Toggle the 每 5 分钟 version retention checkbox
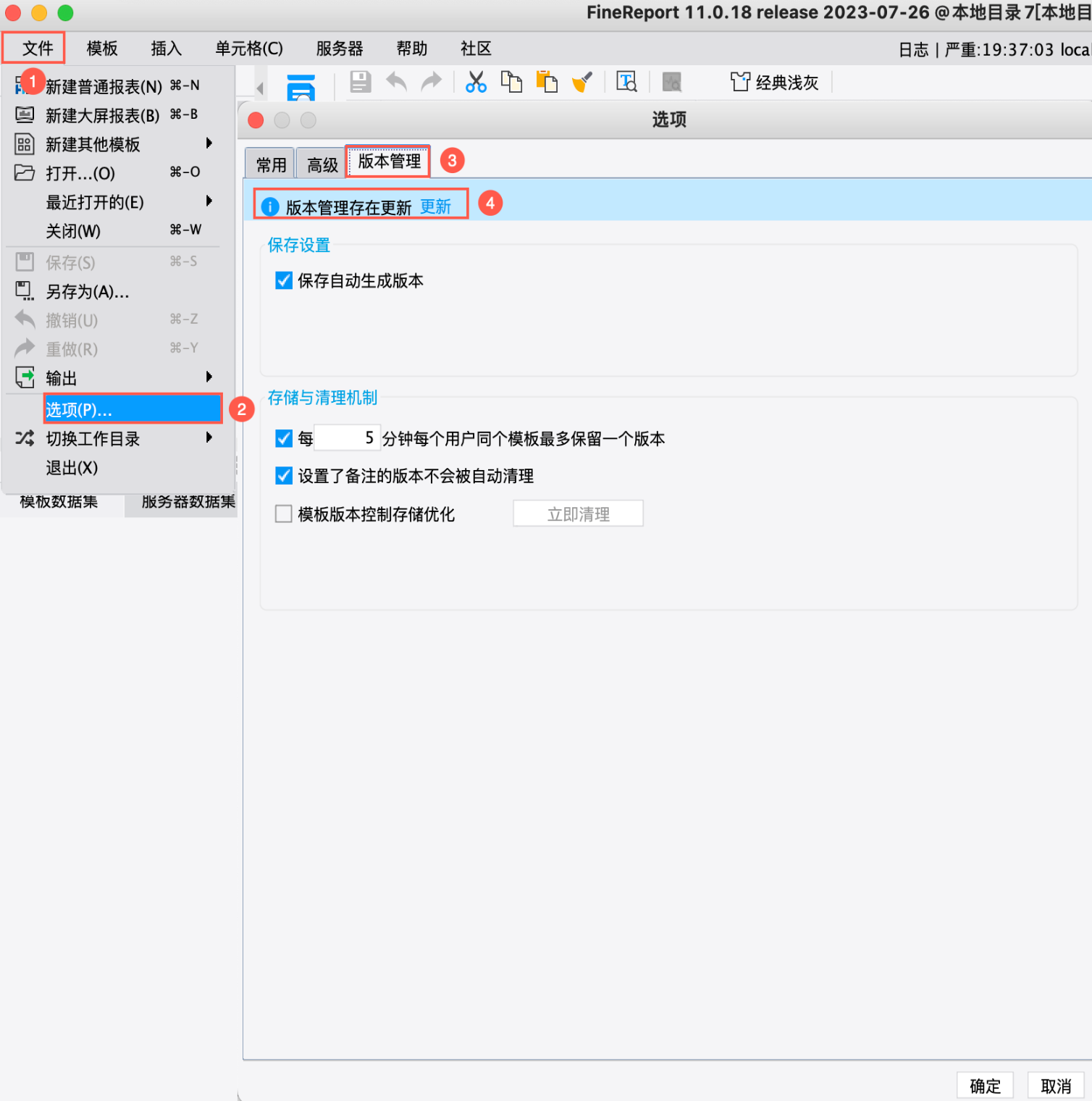The image size is (1092, 1101). [x=284, y=438]
